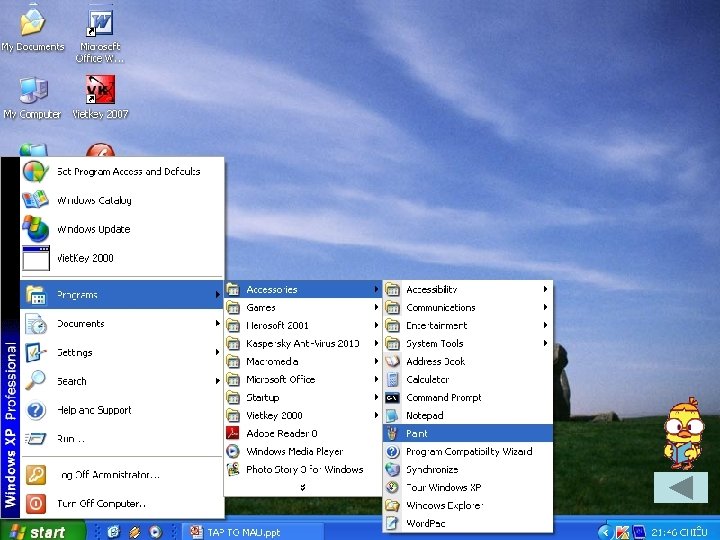Click the back arrow slide button

(x=681, y=487)
